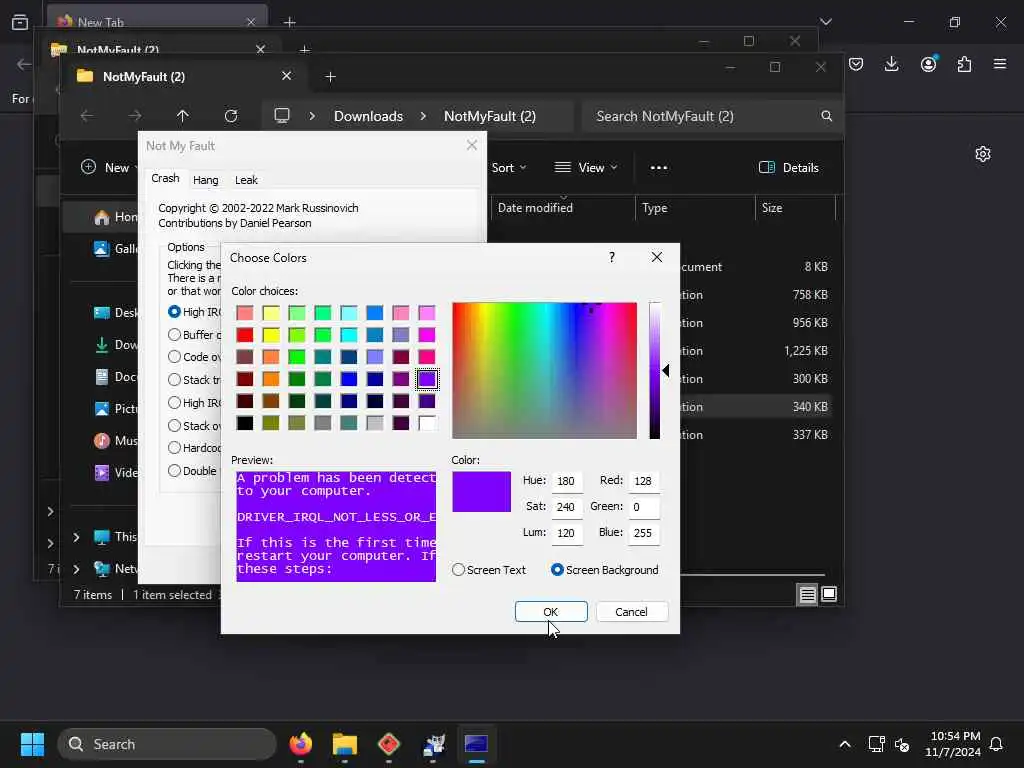
Task: Switch Explorer to details list view icon
Action: (807, 594)
